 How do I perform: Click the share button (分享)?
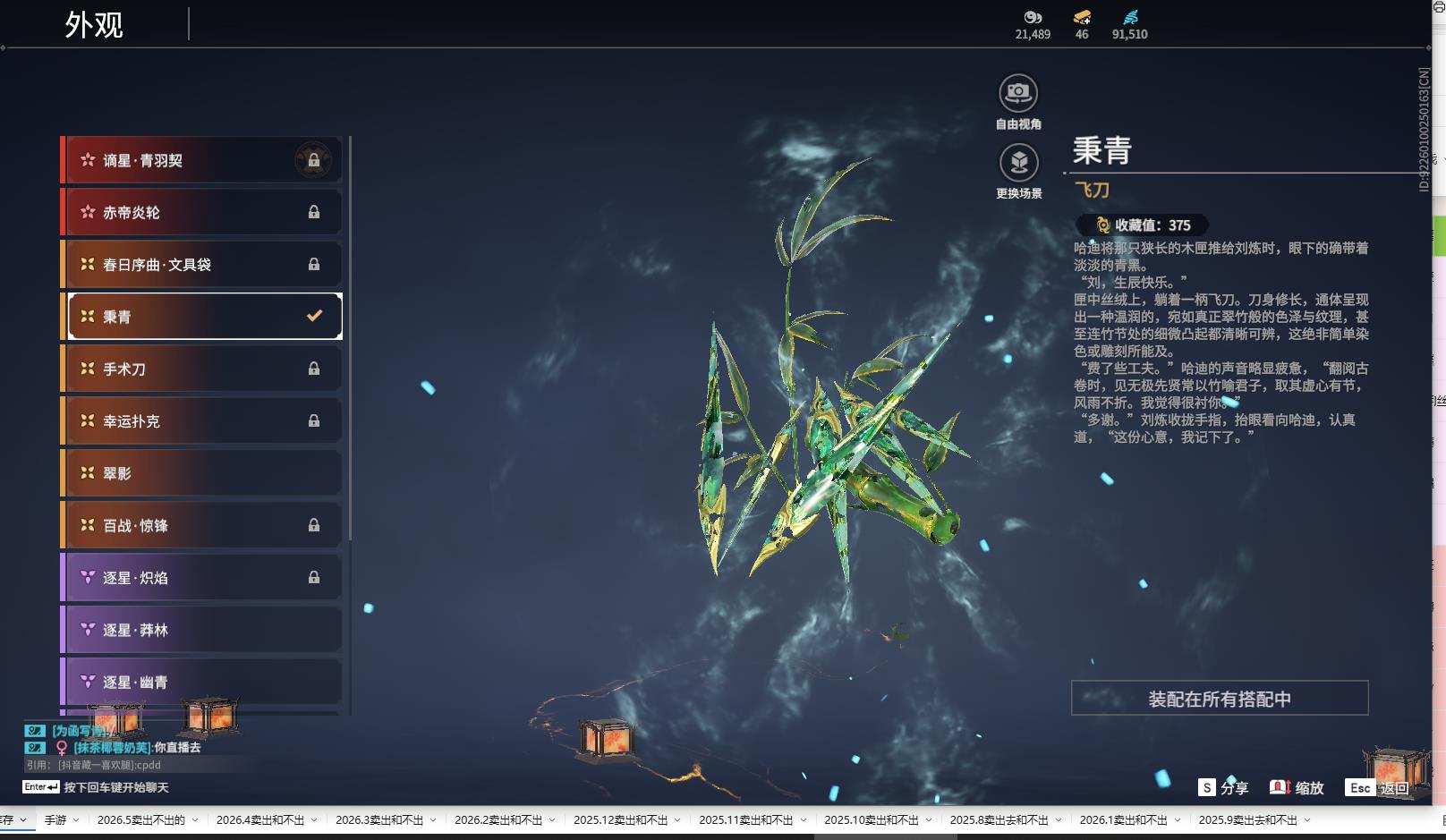pyautogui.click(x=1223, y=787)
